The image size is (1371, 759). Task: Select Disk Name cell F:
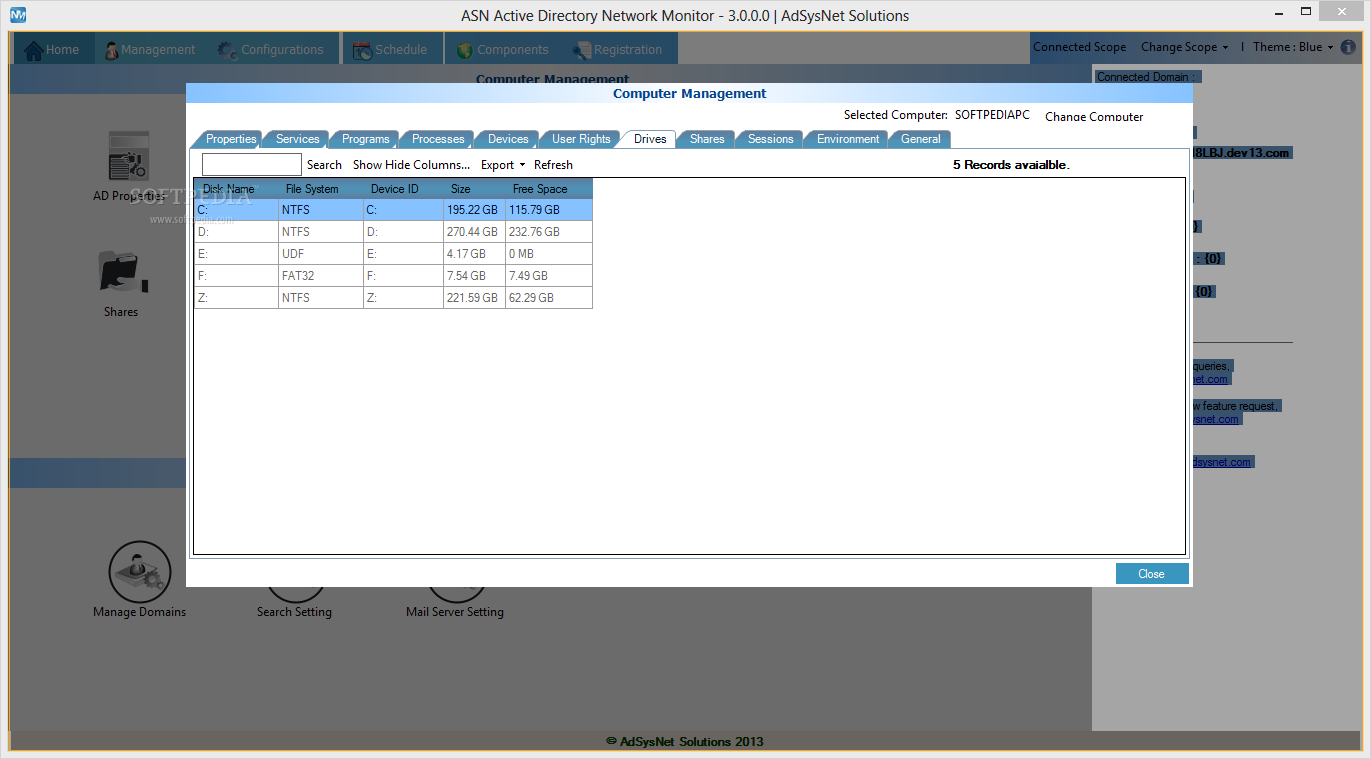(236, 276)
